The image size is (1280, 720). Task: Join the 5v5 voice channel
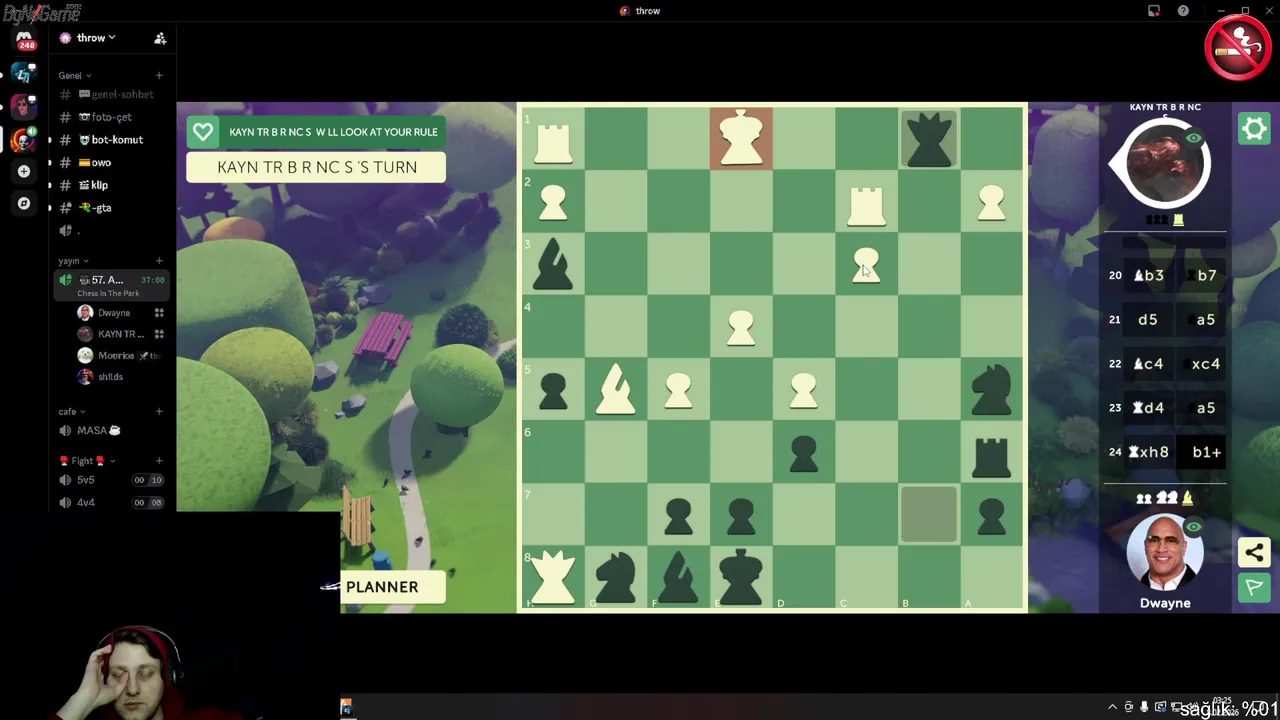[110, 480]
